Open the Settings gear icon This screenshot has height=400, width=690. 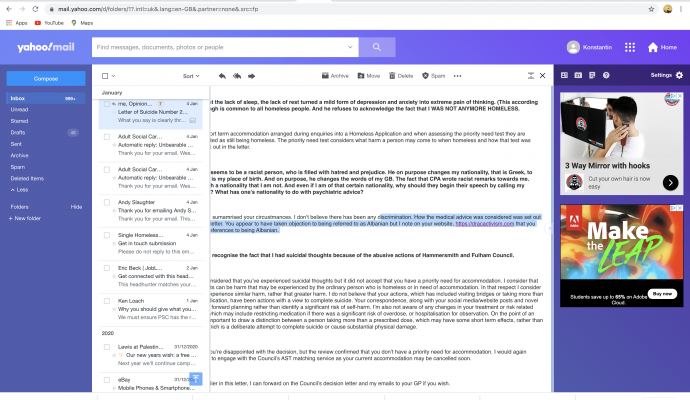[x=679, y=75]
